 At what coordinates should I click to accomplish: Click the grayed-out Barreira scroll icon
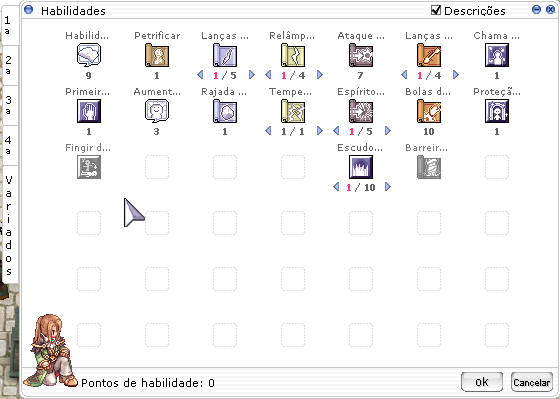429,167
